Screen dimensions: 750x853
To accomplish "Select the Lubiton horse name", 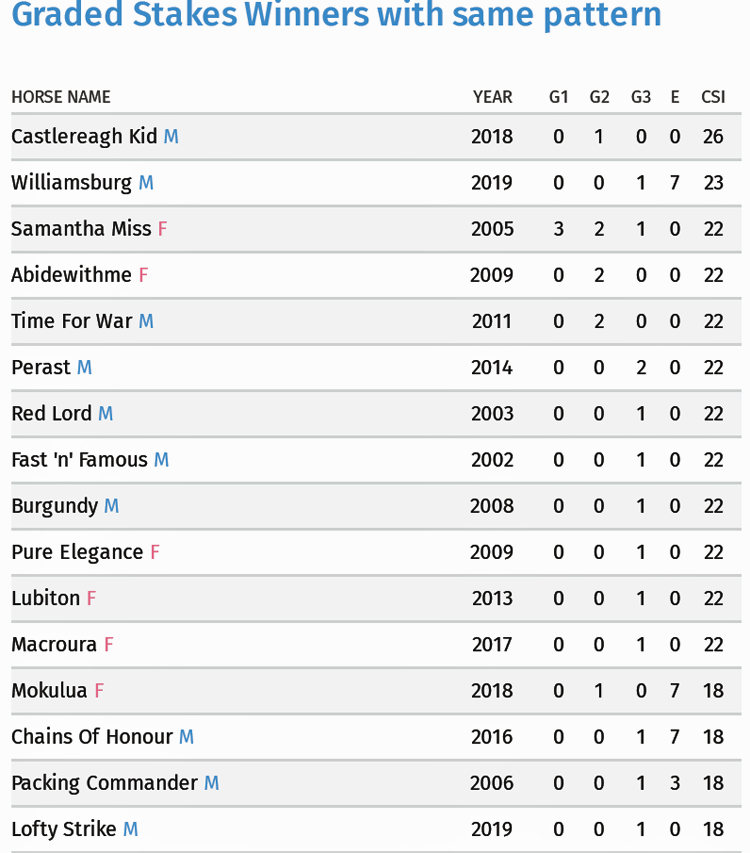I will (x=46, y=598).
